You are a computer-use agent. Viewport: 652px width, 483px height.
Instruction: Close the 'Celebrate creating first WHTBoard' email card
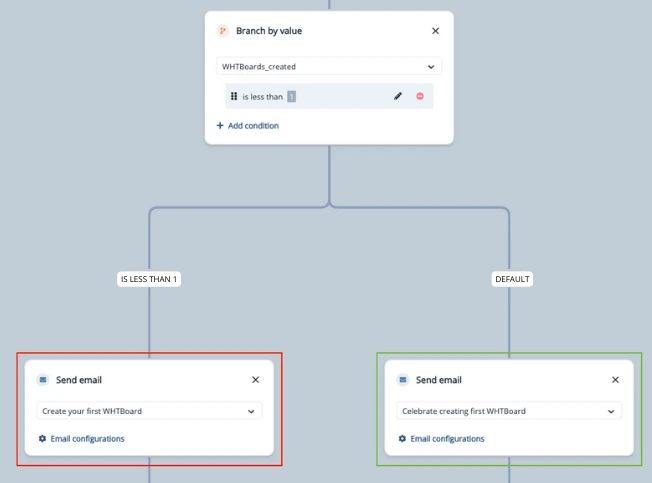click(615, 380)
